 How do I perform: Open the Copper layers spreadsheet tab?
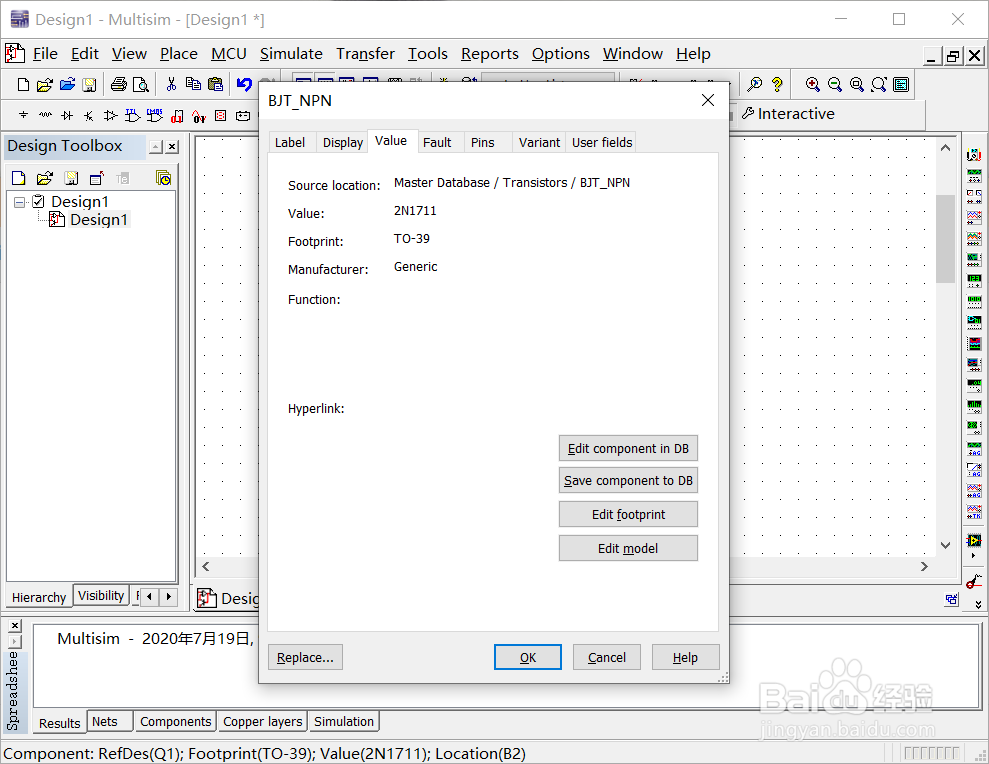(262, 722)
